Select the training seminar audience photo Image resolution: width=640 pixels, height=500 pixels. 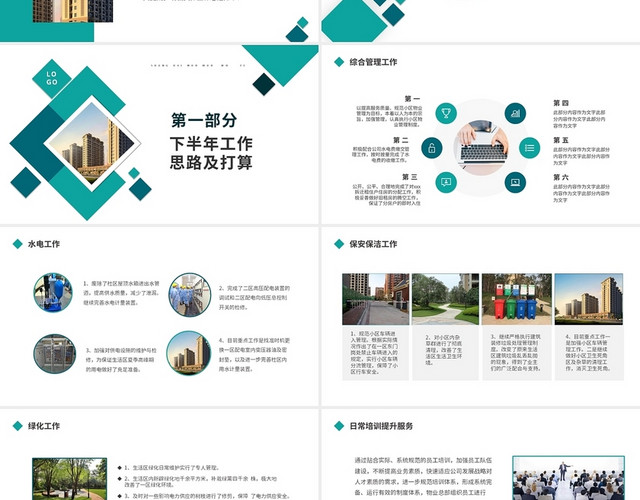(x=569, y=478)
